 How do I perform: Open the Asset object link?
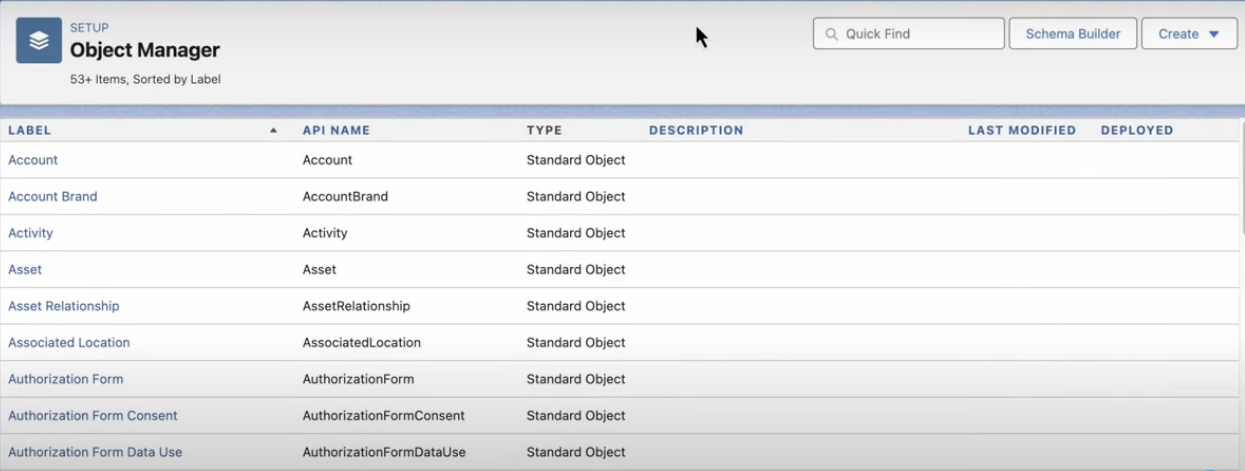click(25, 269)
